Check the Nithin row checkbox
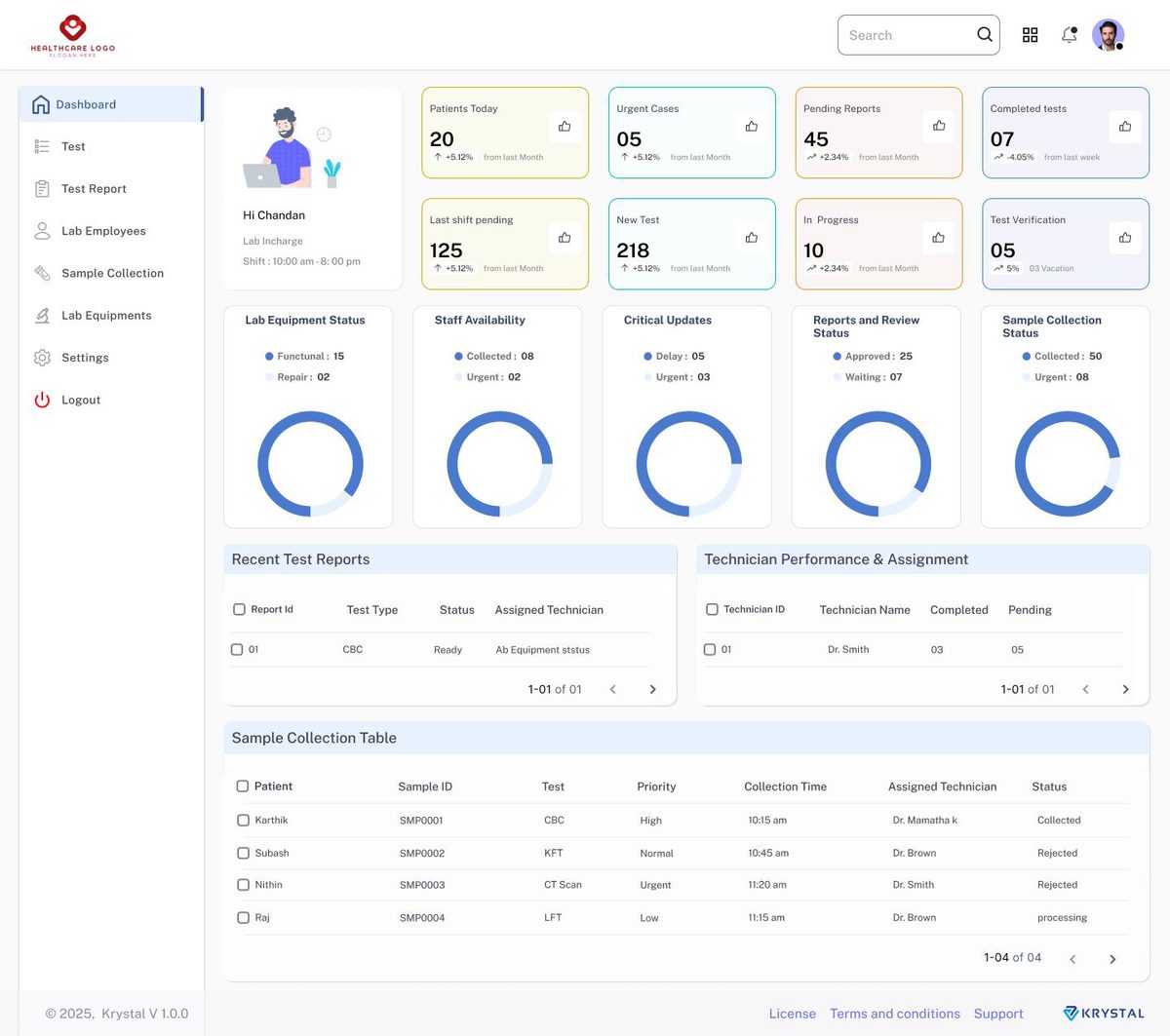This screenshot has width=1170, height=1036. coord(243,885)
